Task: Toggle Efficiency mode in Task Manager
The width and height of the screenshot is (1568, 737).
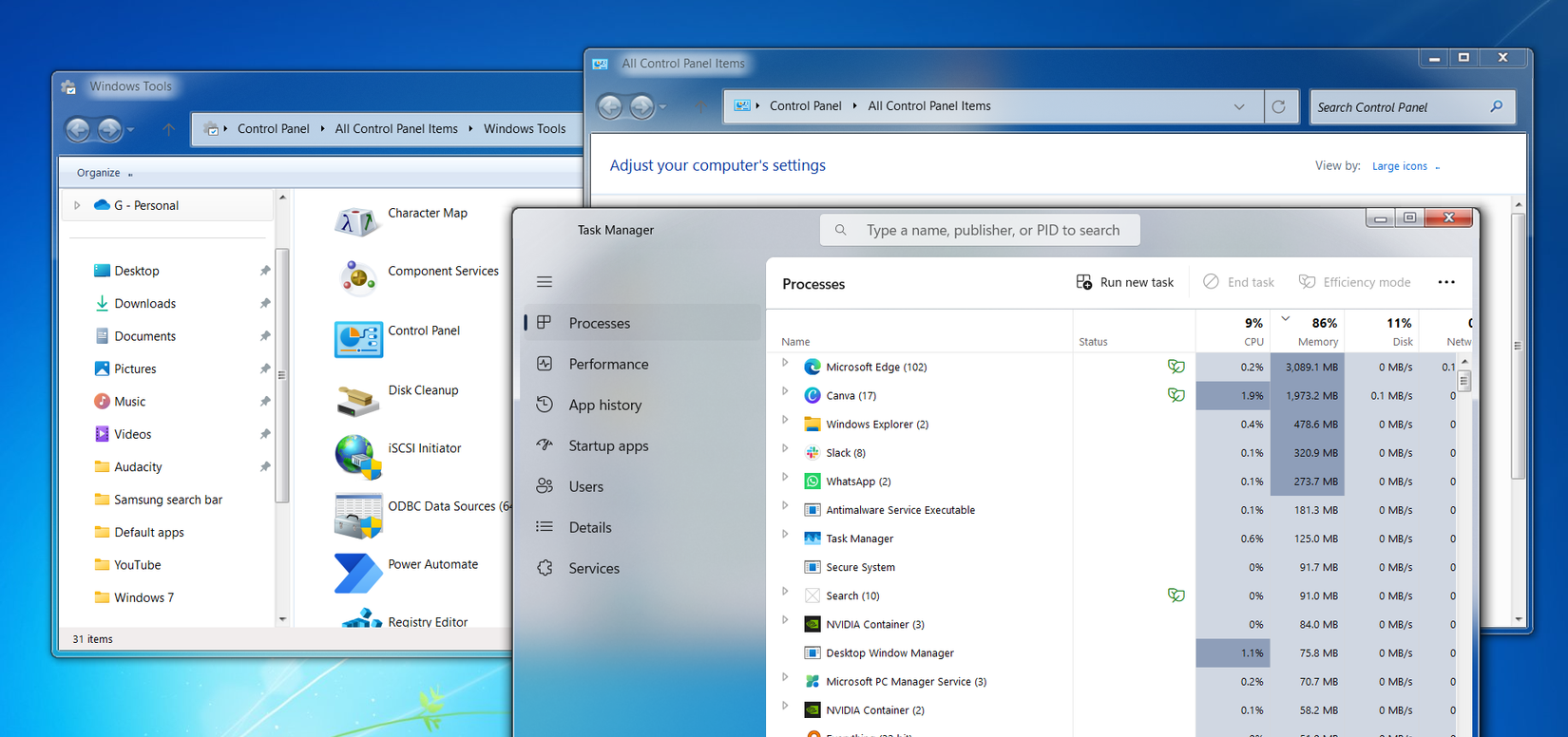Action: pyautogui.click(x=1354, y=282)
